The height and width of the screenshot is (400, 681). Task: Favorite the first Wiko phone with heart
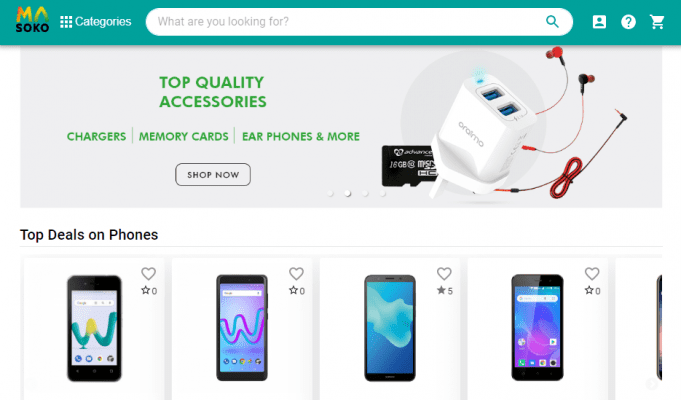click(149, 274)
